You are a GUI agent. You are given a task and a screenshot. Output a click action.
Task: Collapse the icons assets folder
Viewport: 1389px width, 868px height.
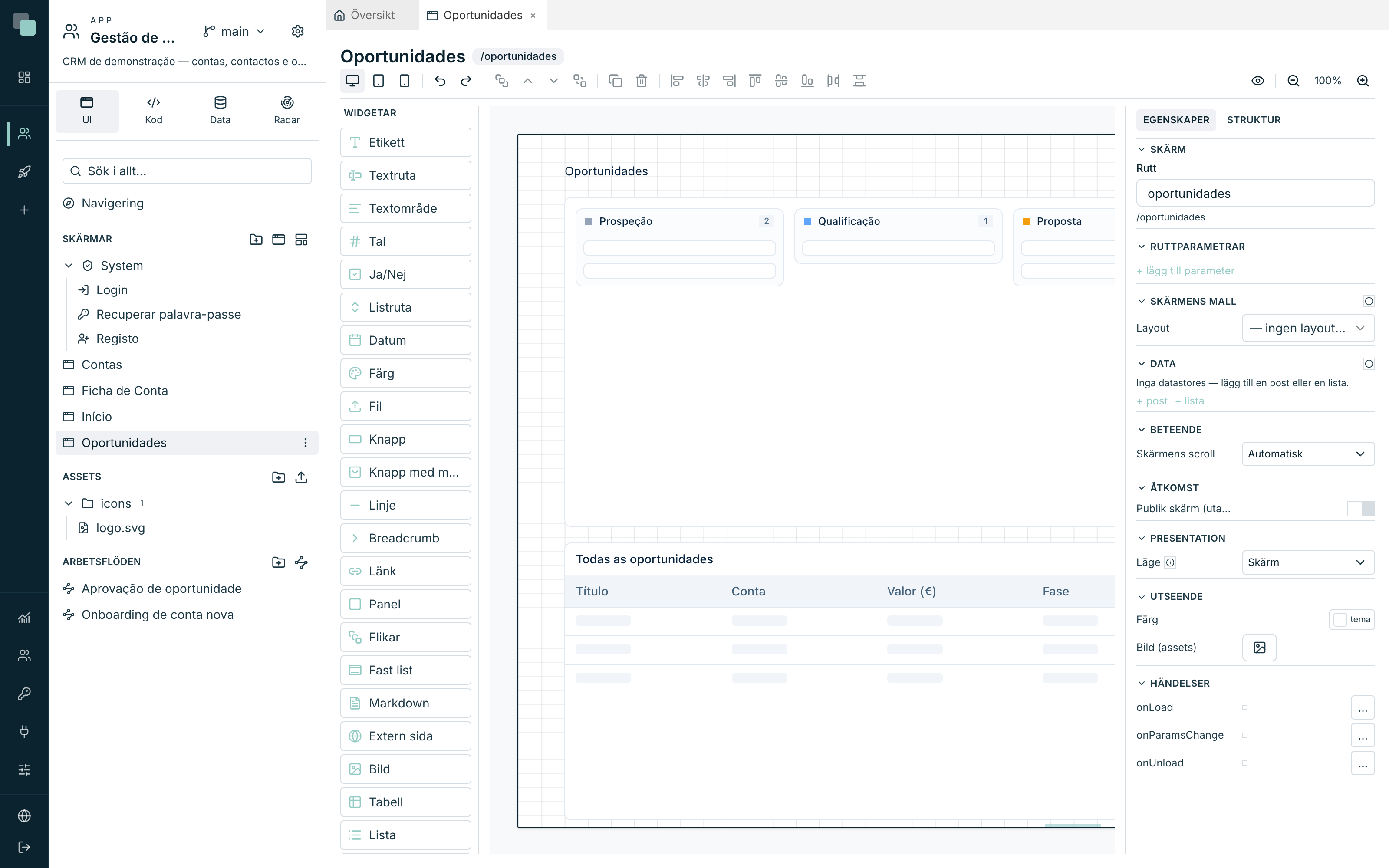(69, 503)
